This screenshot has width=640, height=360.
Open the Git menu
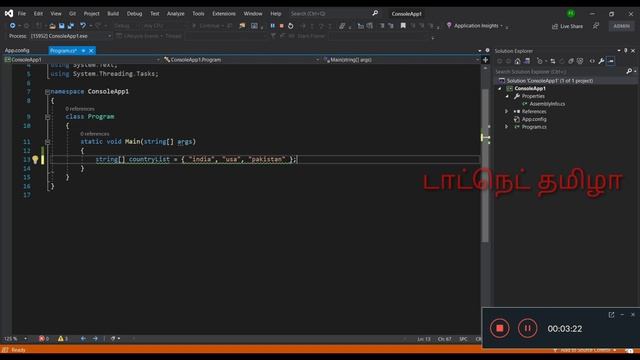(x=72, y=13)
